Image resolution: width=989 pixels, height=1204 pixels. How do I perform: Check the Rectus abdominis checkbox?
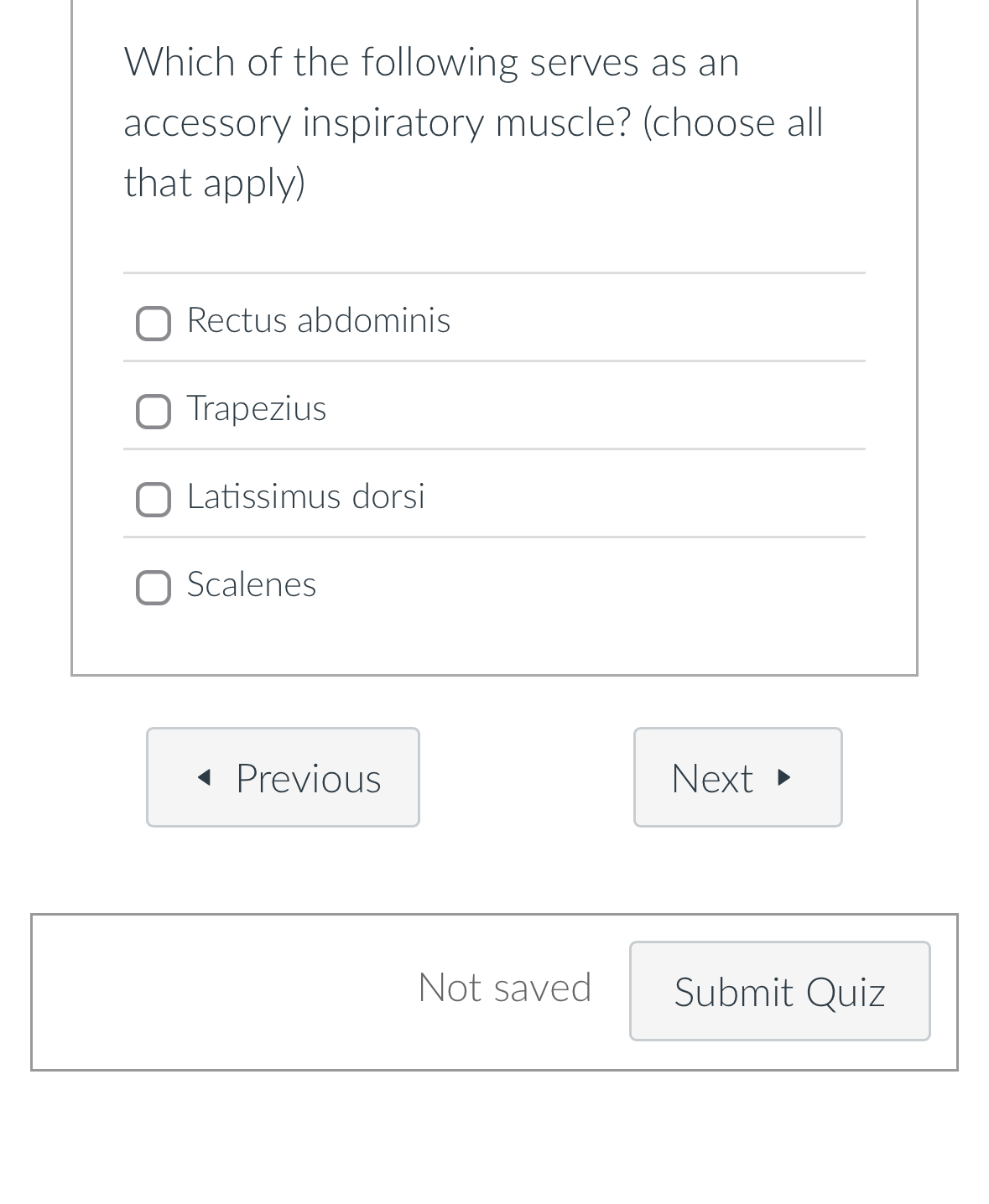tap(154, 324)
